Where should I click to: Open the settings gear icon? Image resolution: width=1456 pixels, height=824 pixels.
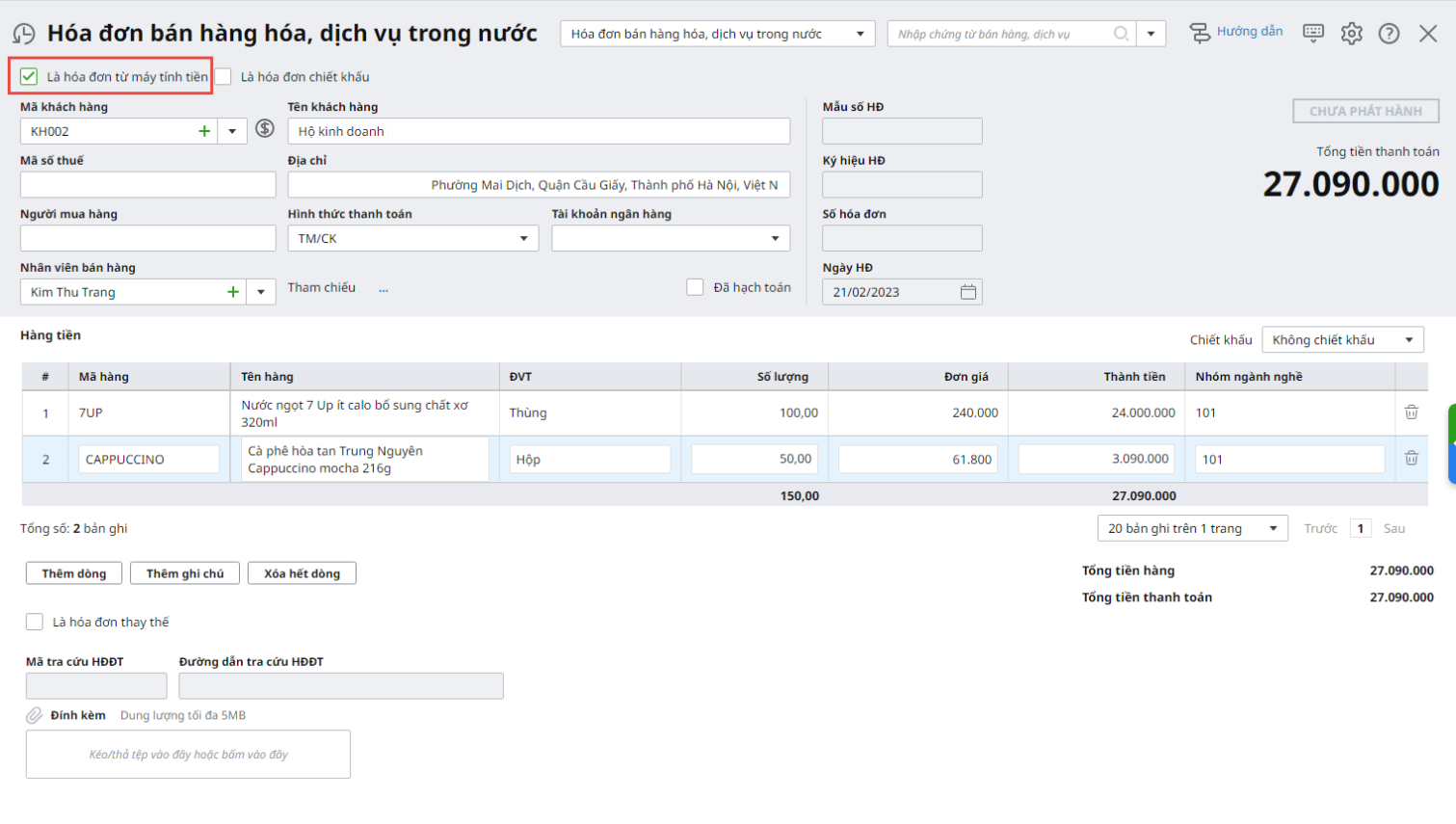tap(1352, 34)
